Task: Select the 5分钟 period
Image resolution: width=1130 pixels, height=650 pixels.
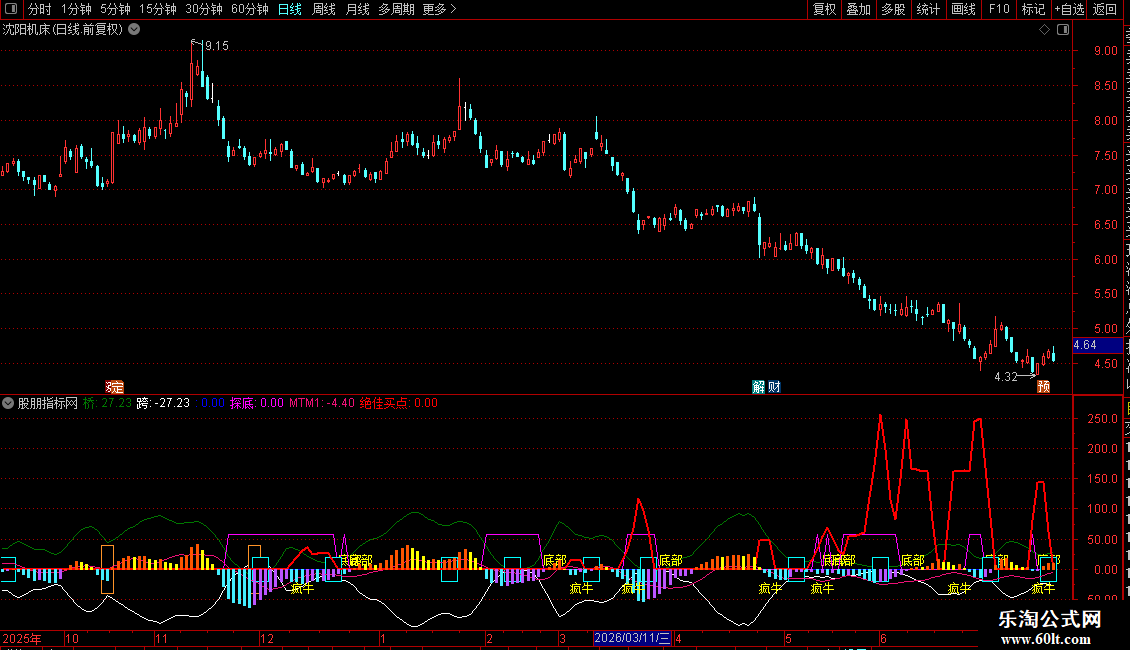Action: (115, 9)
